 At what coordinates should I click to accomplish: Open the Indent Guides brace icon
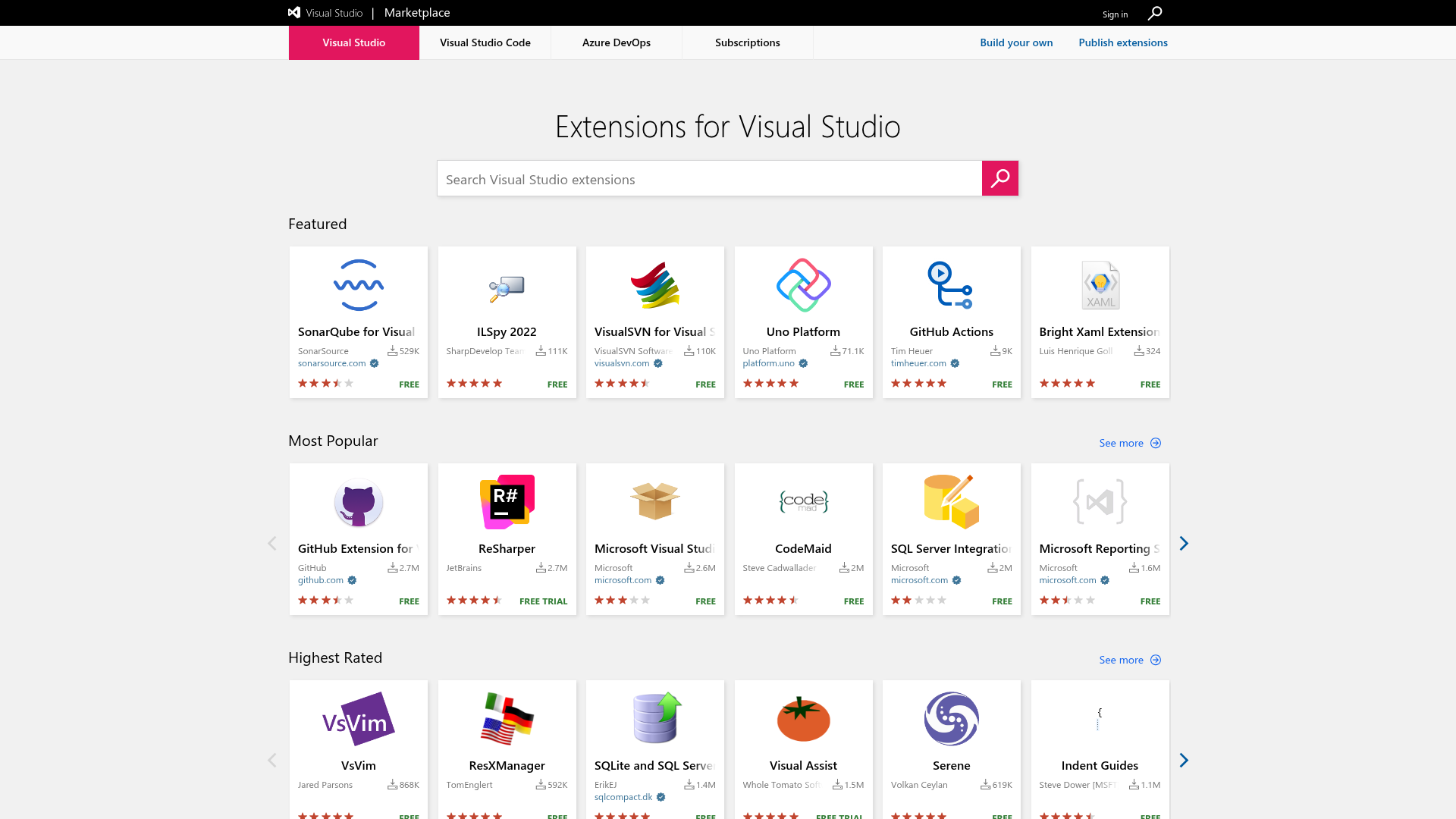(x=1100, y=718)
